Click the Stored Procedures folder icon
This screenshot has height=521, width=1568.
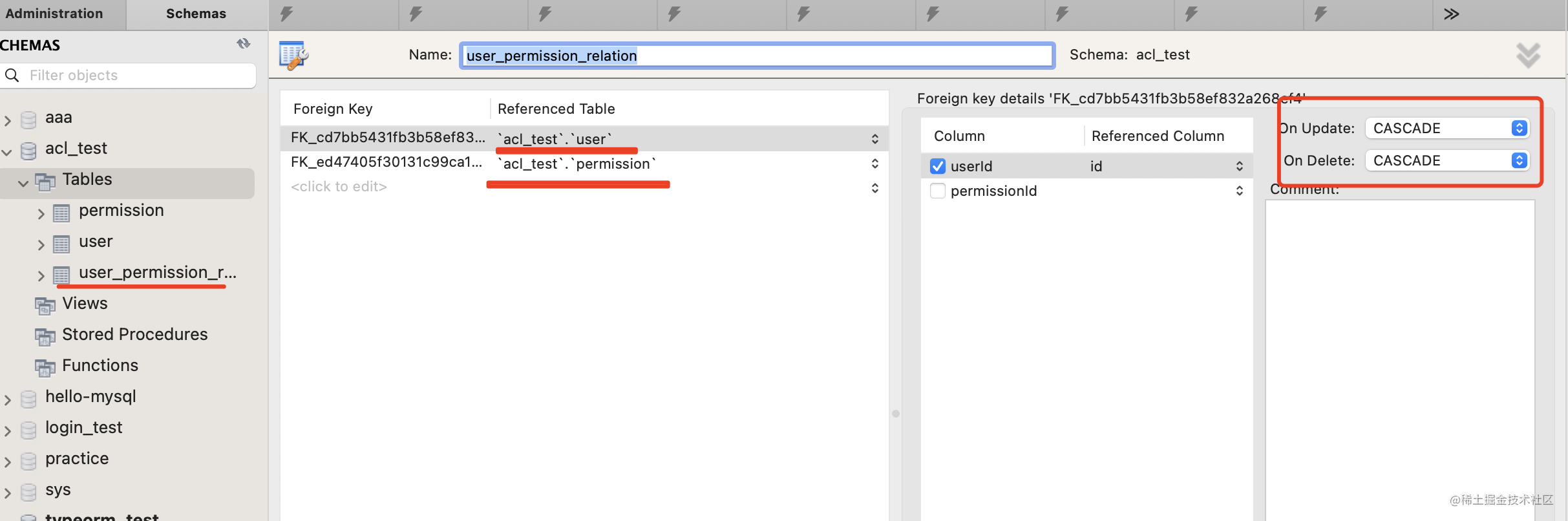(x=45, y=336)
